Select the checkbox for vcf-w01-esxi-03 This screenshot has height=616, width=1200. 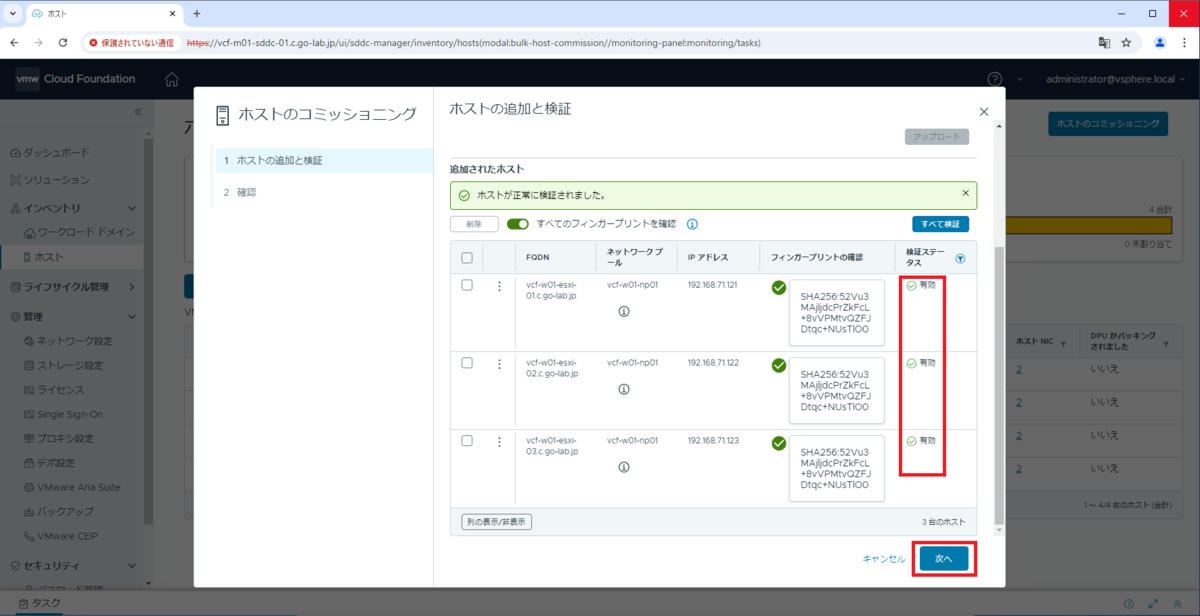point(467,440)
